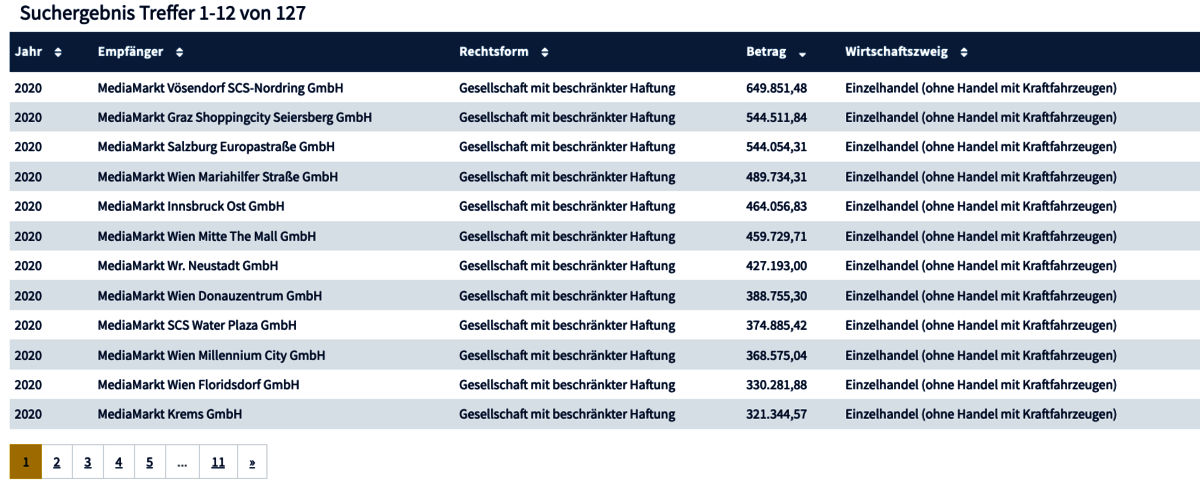Open results page 2

(x=57, y=462)
